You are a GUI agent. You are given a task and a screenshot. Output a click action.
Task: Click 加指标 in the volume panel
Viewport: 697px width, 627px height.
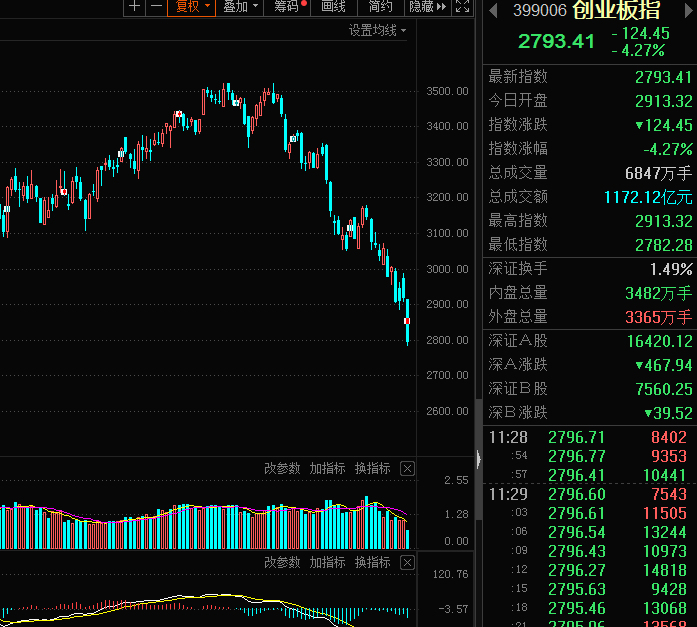327,468
